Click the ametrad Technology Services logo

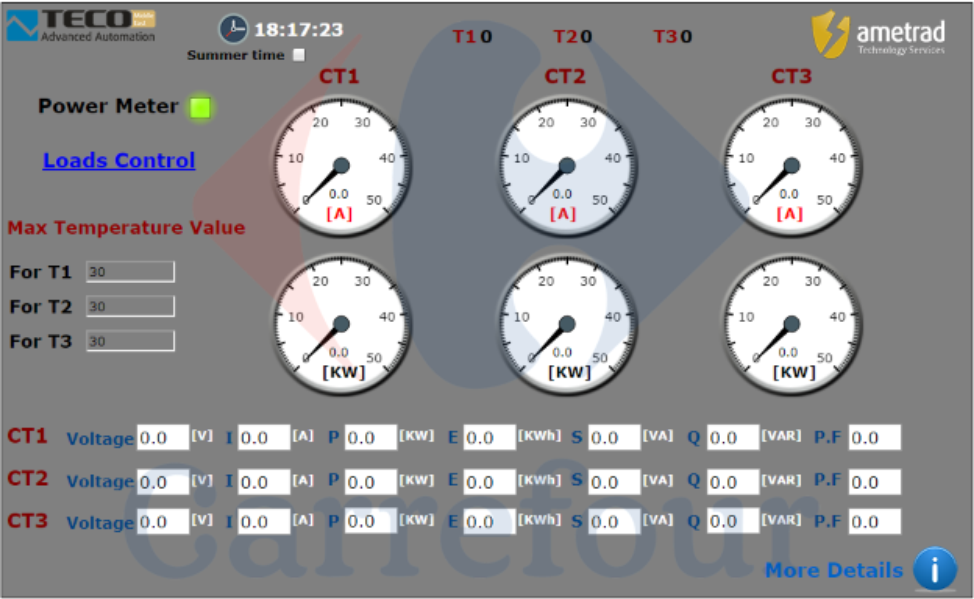[878, 35]
